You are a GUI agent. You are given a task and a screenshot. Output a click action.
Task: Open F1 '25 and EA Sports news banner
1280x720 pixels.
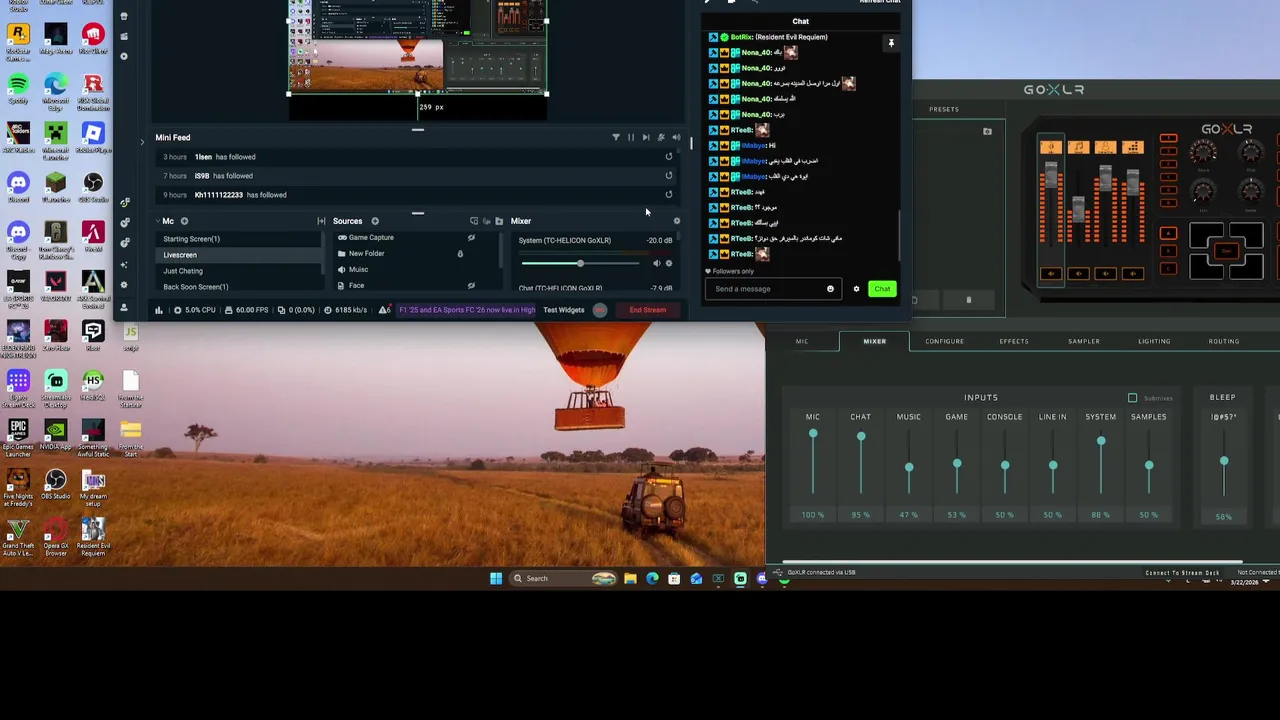(467, 310)
